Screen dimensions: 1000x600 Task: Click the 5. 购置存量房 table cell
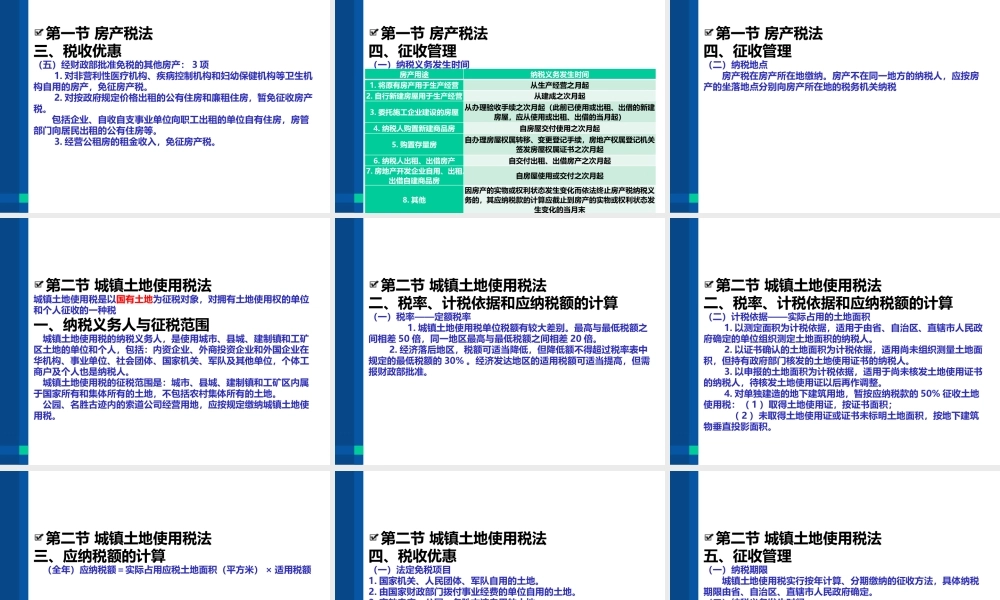415,145
